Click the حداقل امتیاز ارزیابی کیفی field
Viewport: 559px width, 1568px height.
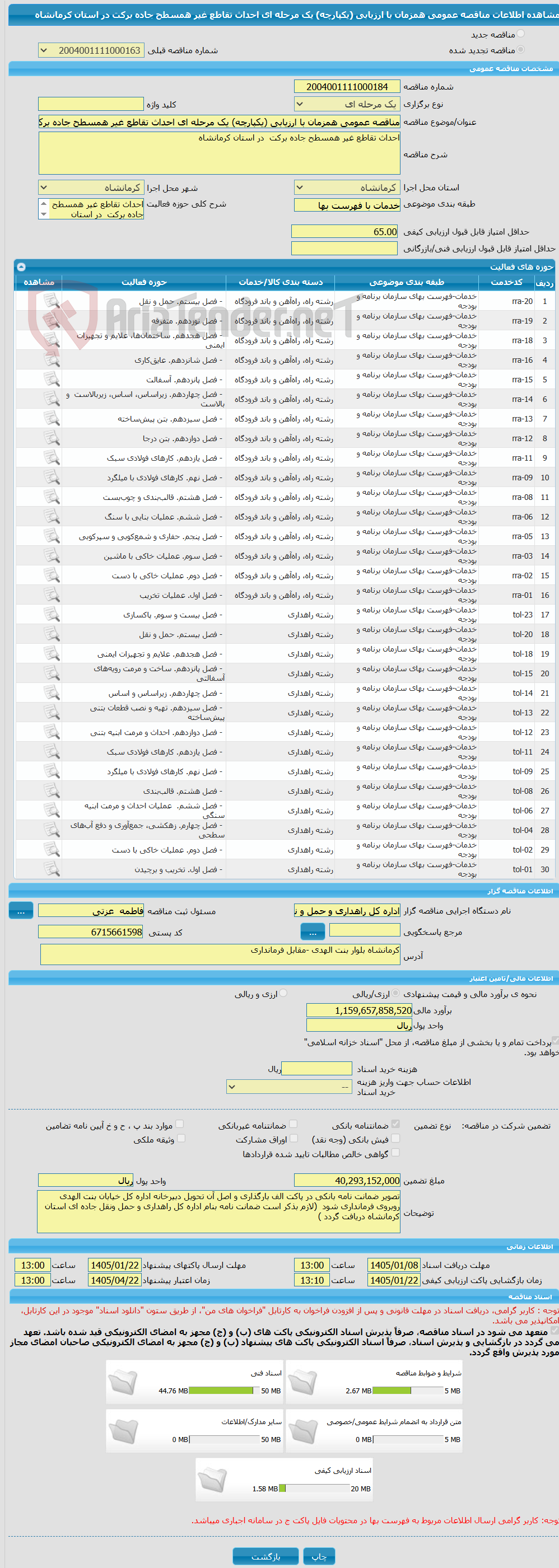[x=344, y=231]
